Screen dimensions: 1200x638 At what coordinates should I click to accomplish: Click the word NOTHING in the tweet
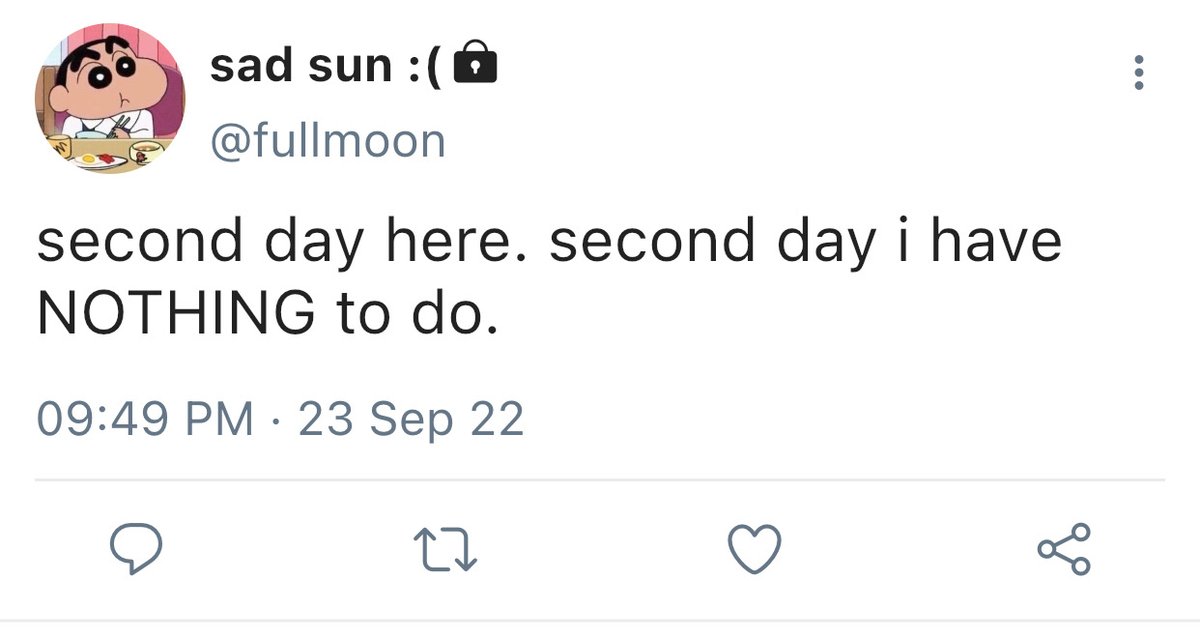tap(174, 314)
